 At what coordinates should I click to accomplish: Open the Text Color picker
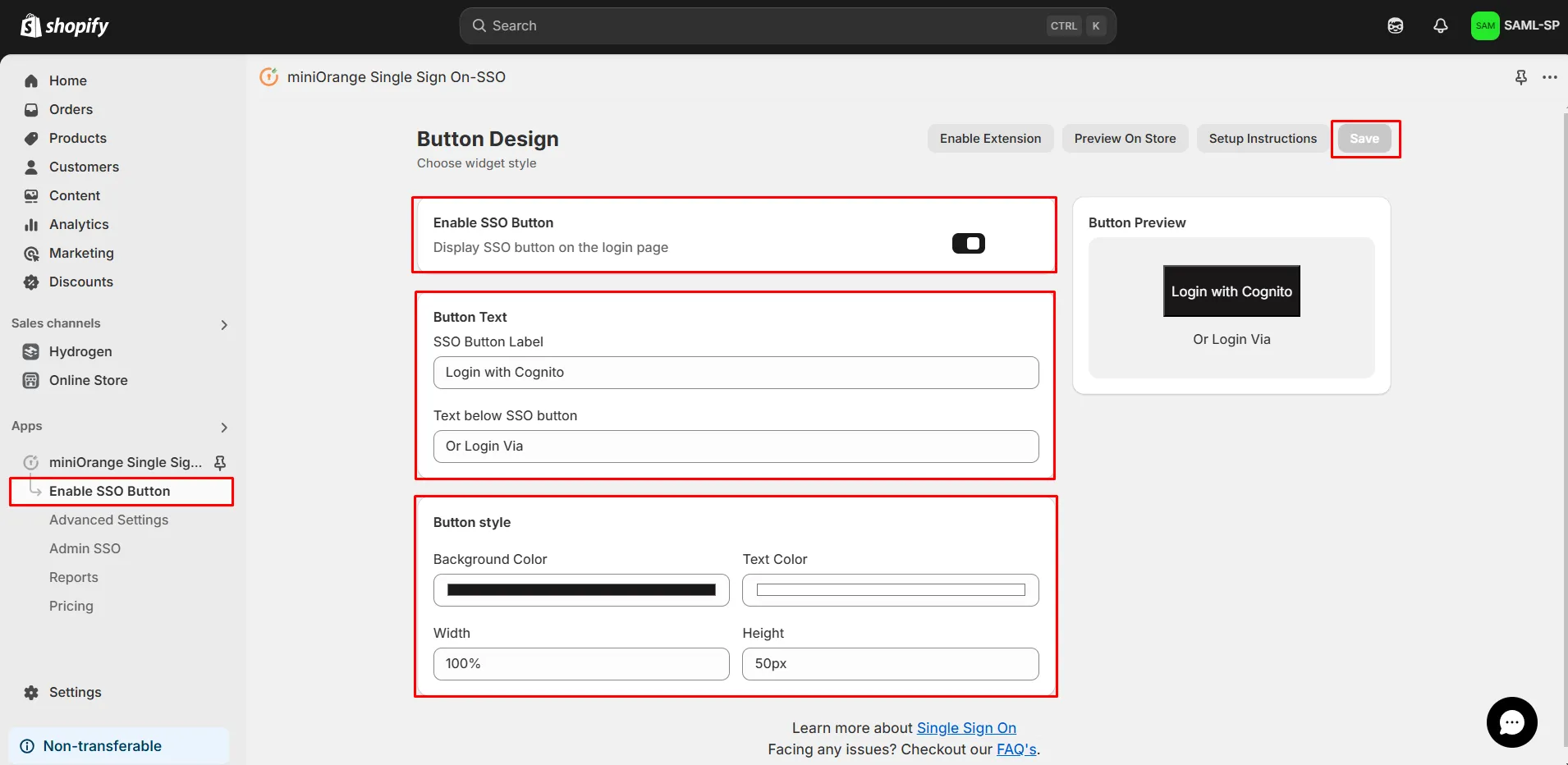click(891, 590)
